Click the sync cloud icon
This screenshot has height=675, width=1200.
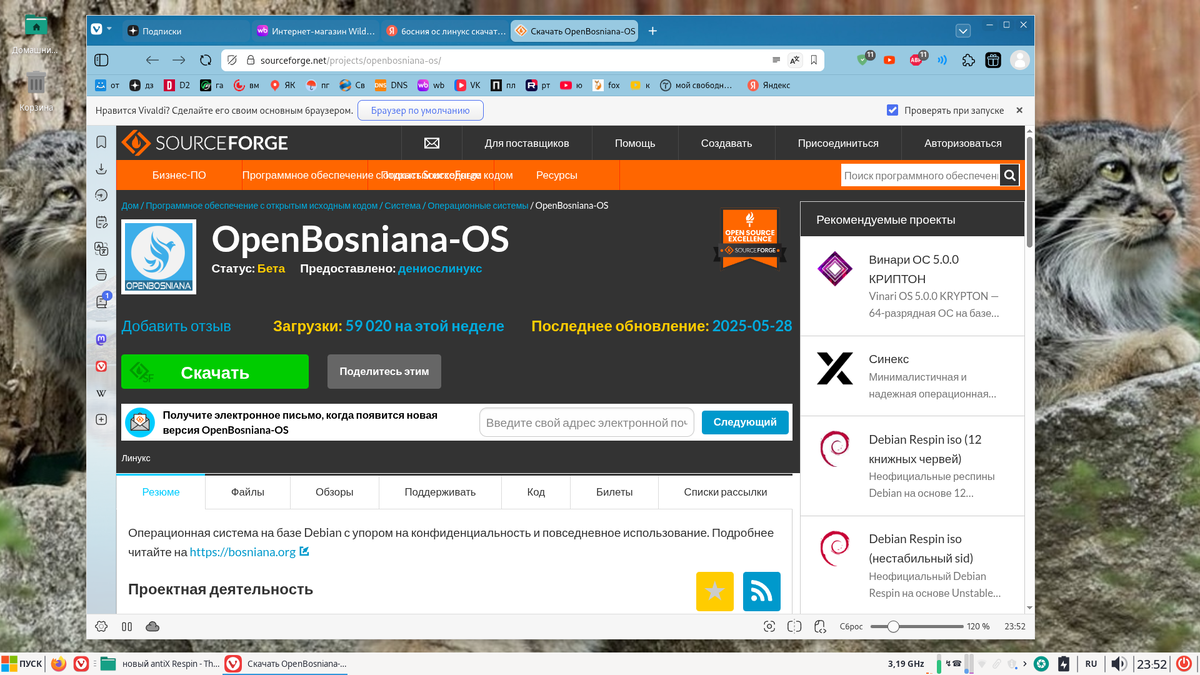click(153, 626)
